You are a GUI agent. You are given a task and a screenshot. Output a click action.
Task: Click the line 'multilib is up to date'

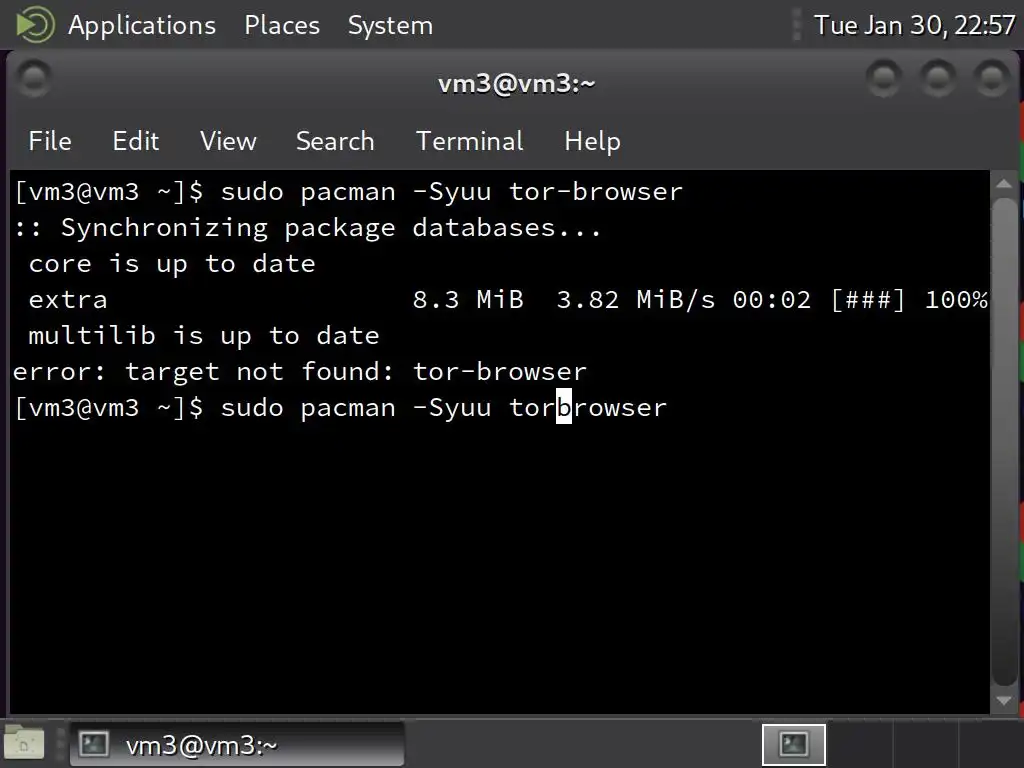204,336
